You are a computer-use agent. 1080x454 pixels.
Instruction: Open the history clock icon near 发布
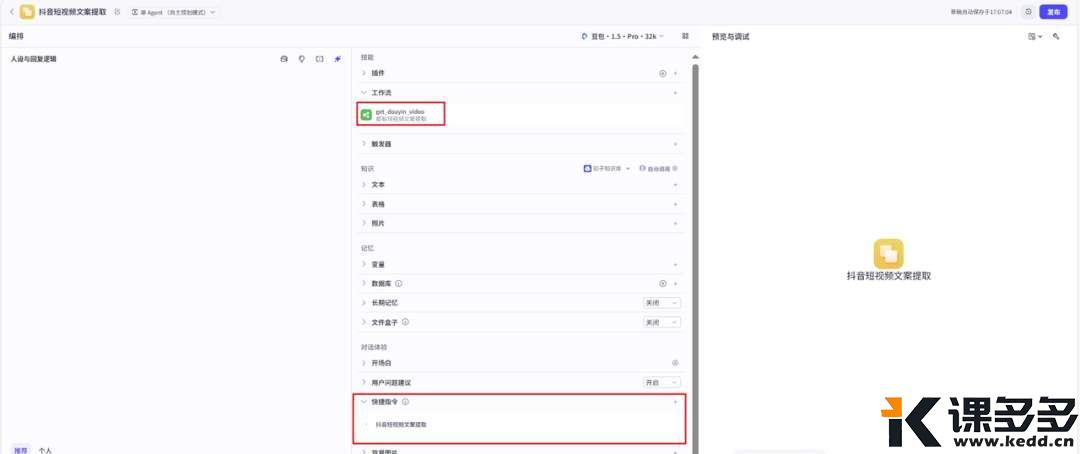(1028, 12)
